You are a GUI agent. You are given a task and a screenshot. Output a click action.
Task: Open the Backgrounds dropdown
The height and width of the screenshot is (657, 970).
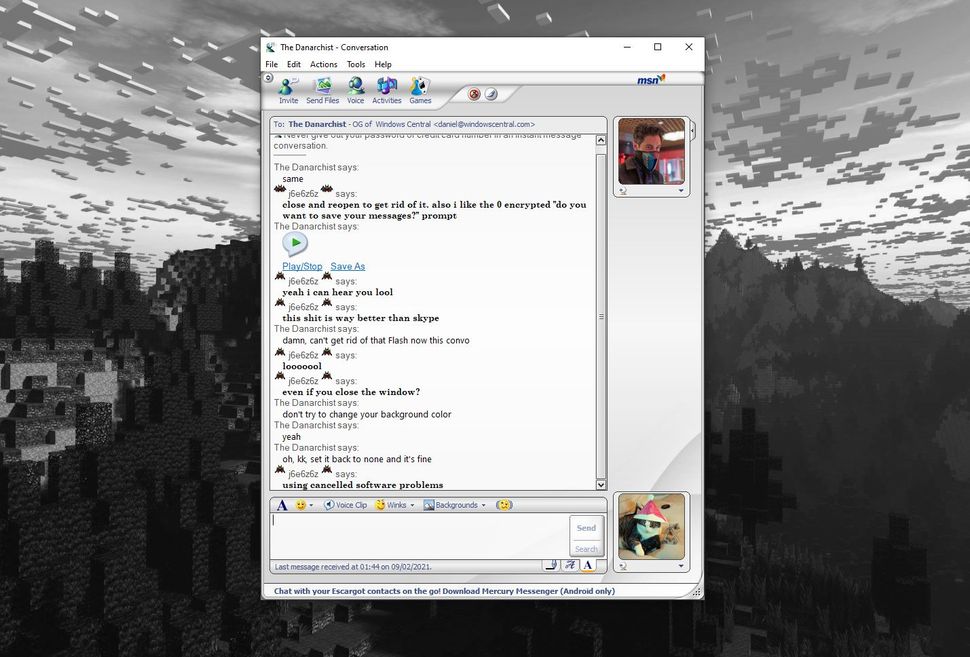[455, 505]
